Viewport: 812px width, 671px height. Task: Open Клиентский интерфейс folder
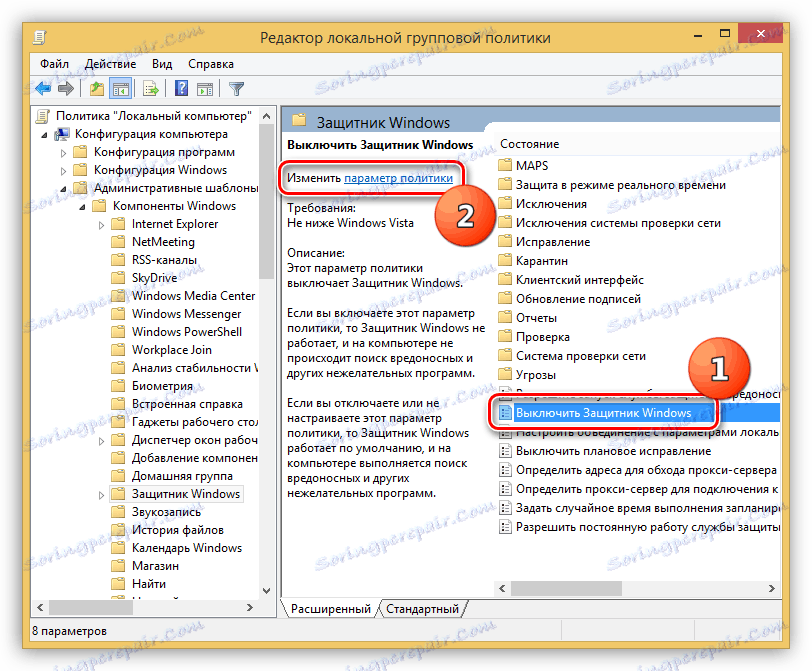579,280
